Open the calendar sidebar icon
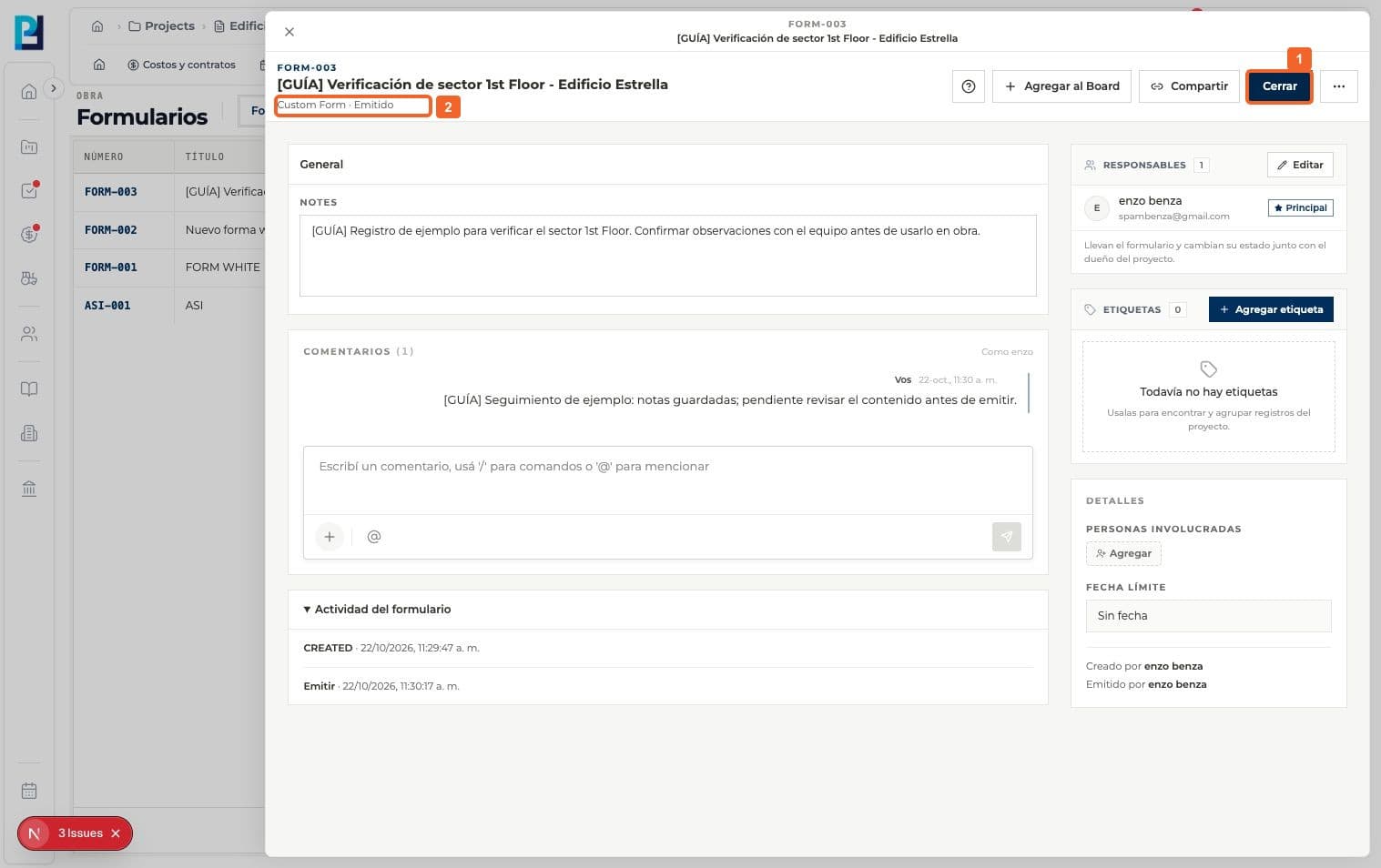Viewport: 1381px width, 868px height. point(29,791)
